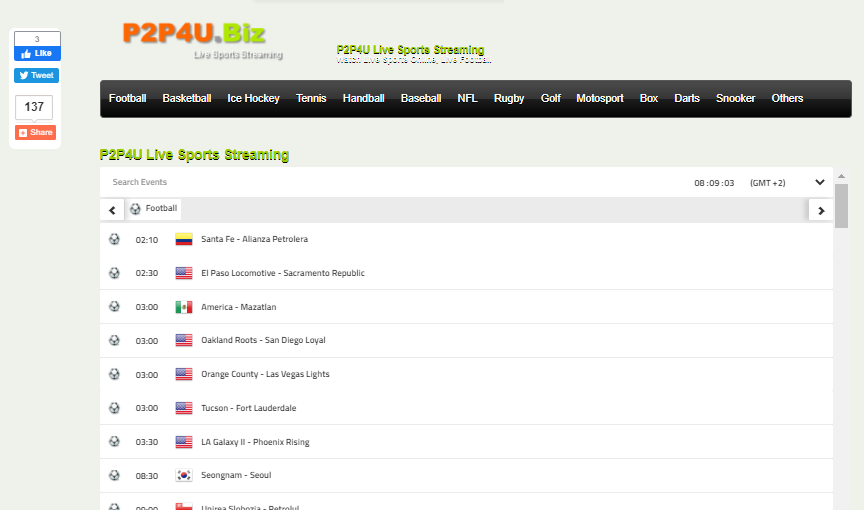Open LA Galaxy II - Phoenix Rising event
Viewport: 864px width, 510px height.
coord(255,442)
